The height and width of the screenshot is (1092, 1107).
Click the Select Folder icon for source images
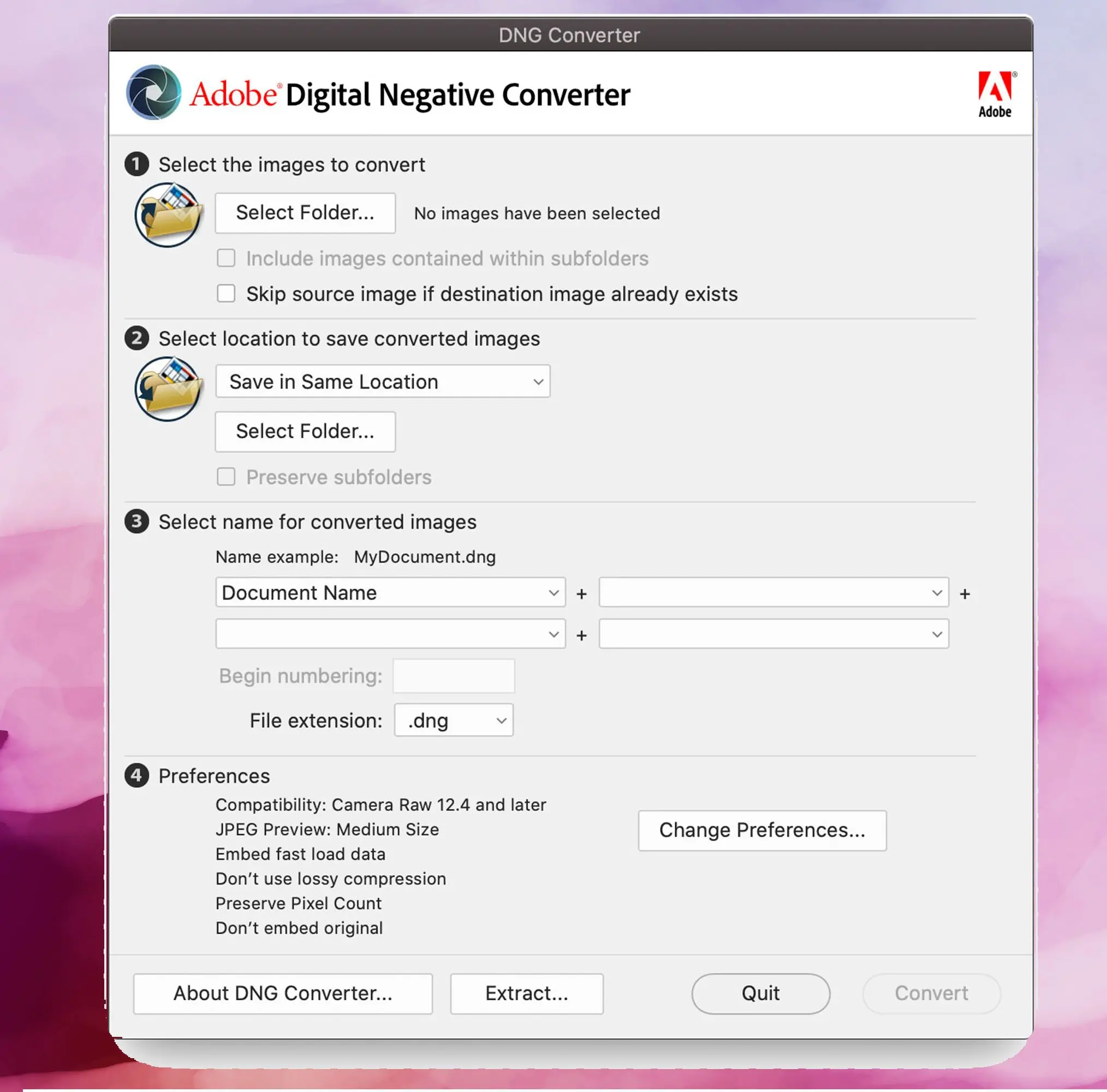click(x=169, y=213)
